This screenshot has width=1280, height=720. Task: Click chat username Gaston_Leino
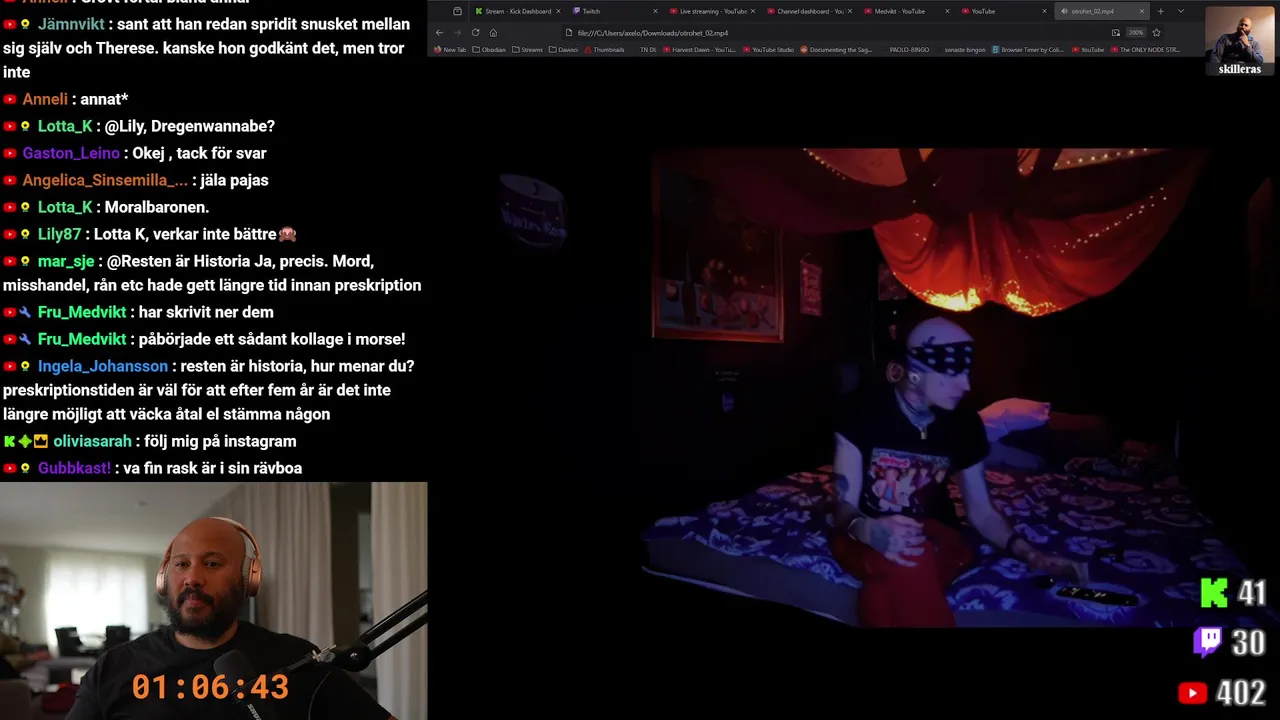coord(71,153)
